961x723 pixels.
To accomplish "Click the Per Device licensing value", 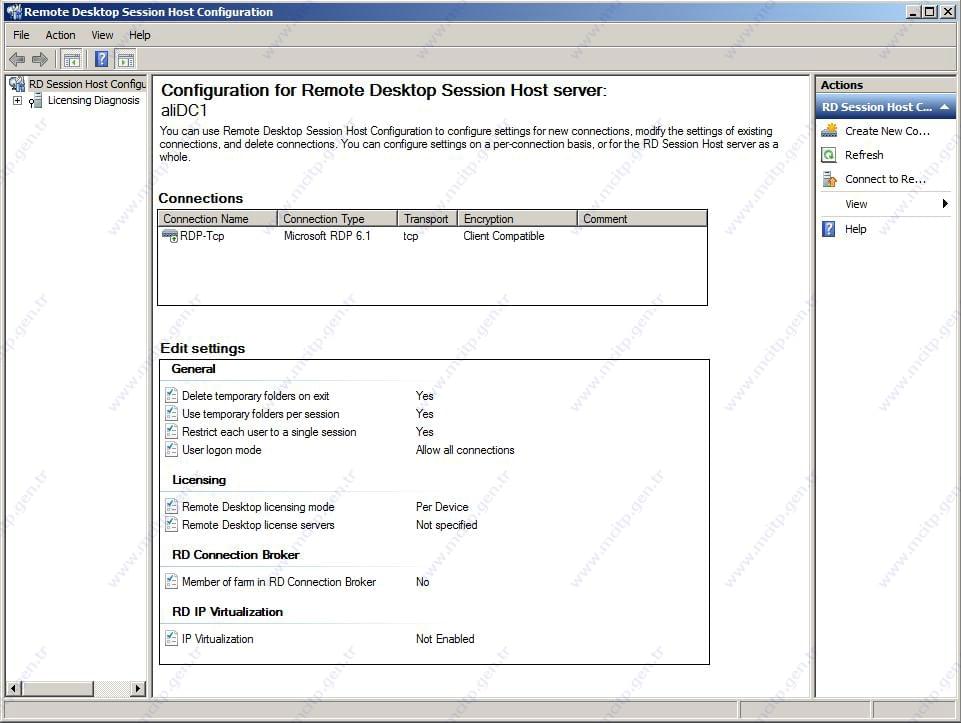I will tap(442, 507).
